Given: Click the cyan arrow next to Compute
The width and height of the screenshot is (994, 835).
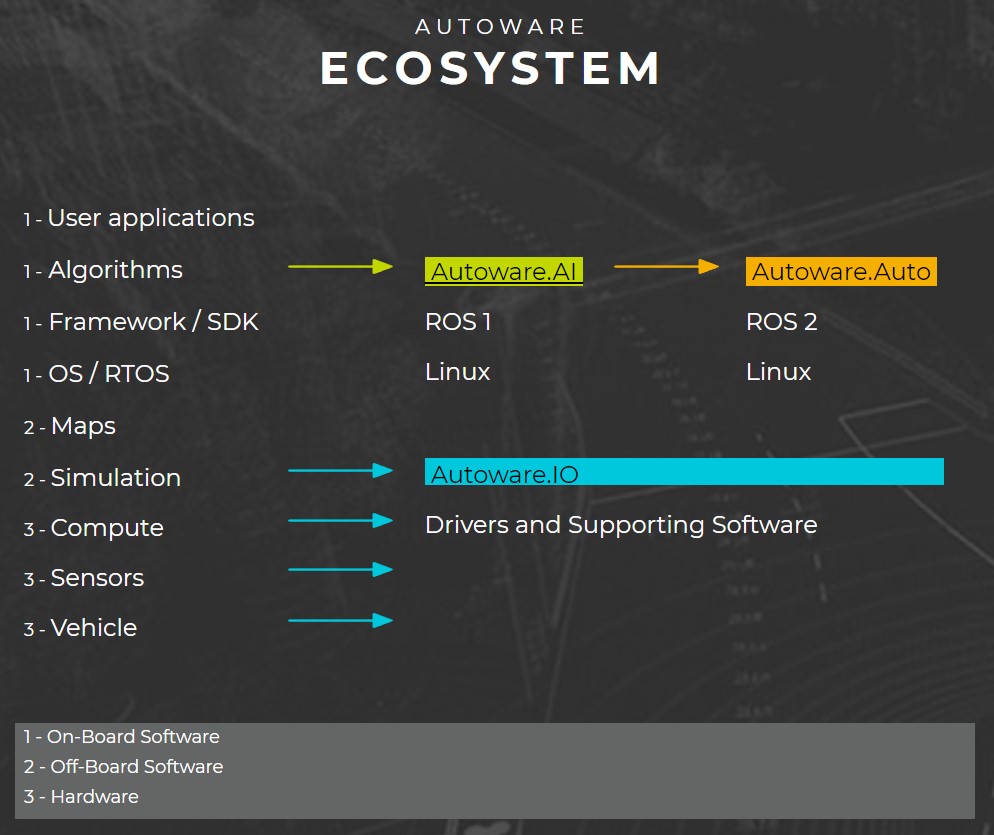Looking at the screenshot, I should 340,520.
